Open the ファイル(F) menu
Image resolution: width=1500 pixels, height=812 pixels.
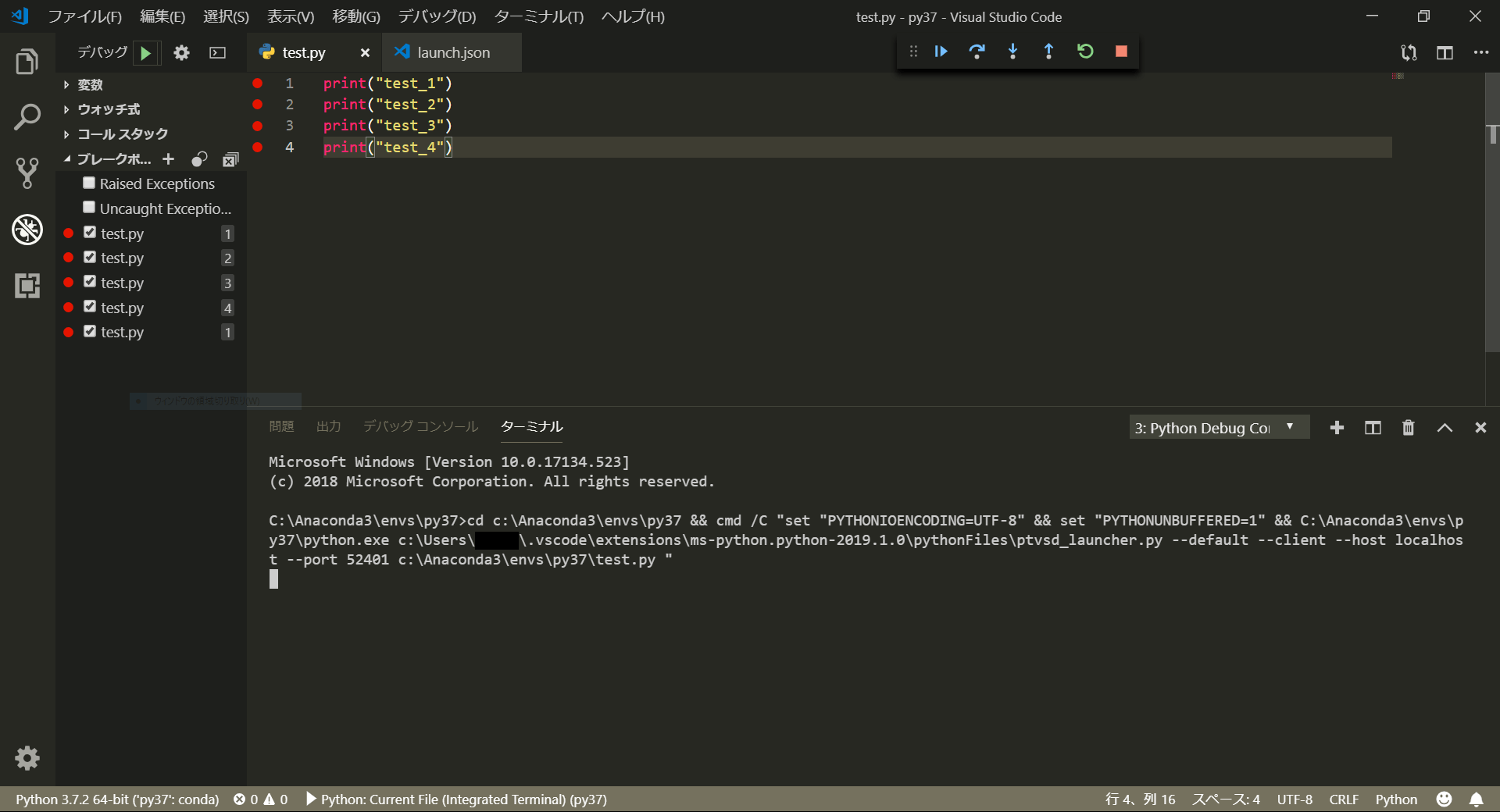coord(85,16)
